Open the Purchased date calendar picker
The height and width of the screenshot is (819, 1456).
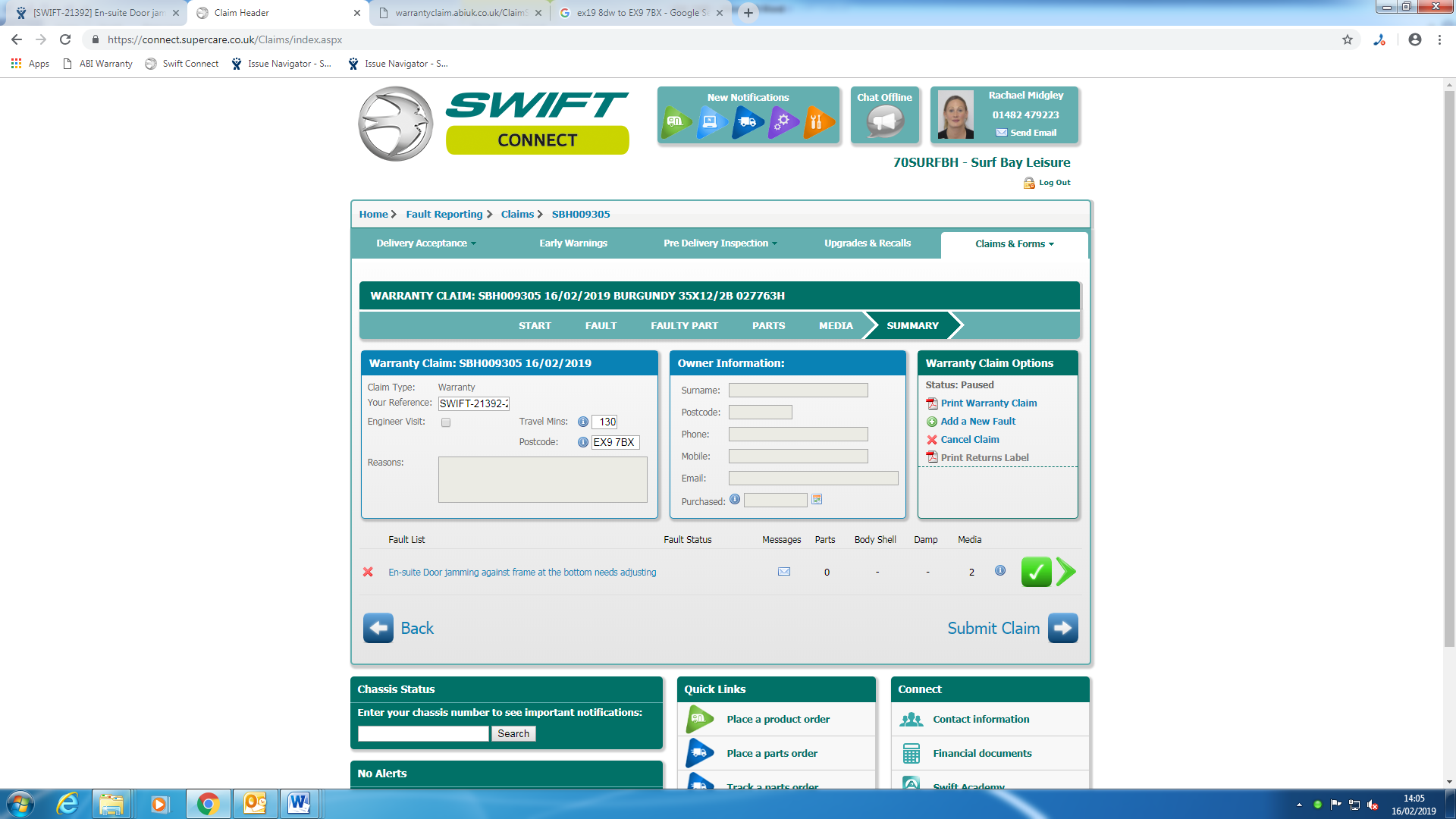click(817, 500)
